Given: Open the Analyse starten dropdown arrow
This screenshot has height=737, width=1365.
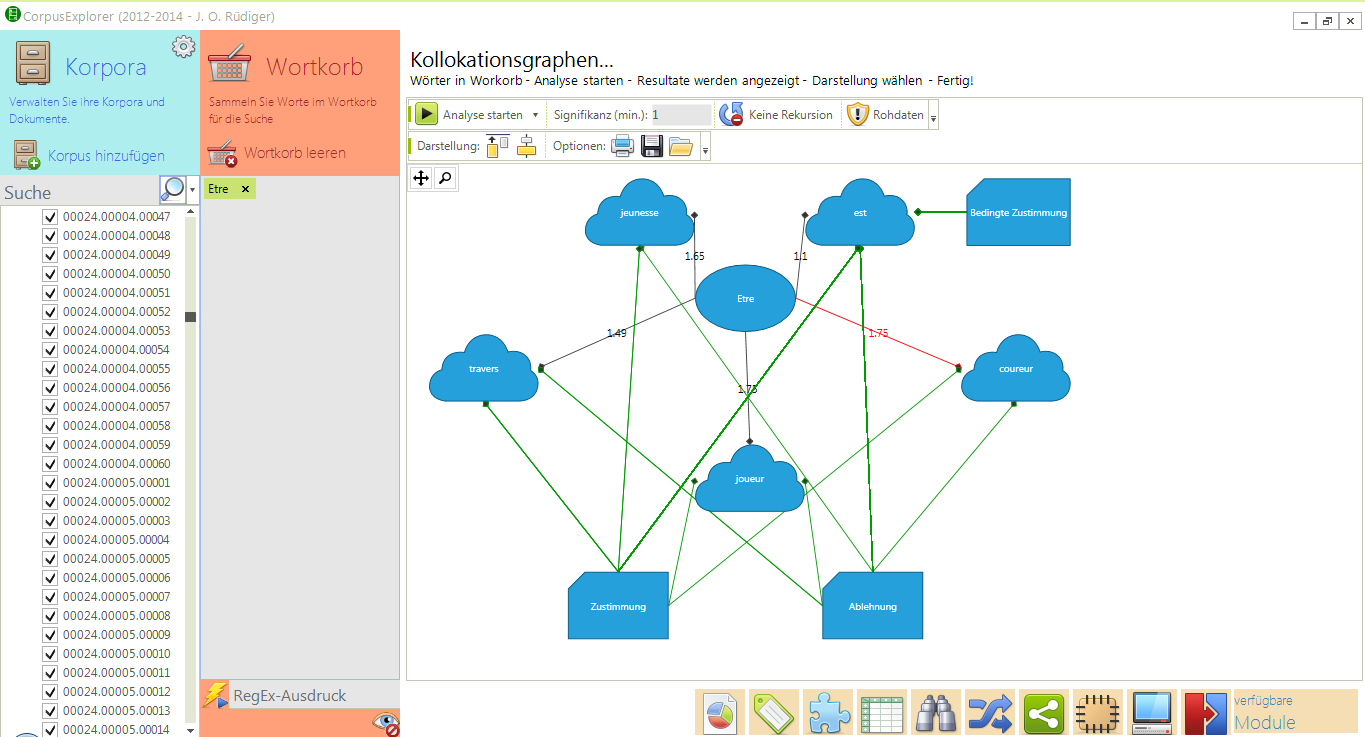Looking at the screenshot, I should 536,115.
